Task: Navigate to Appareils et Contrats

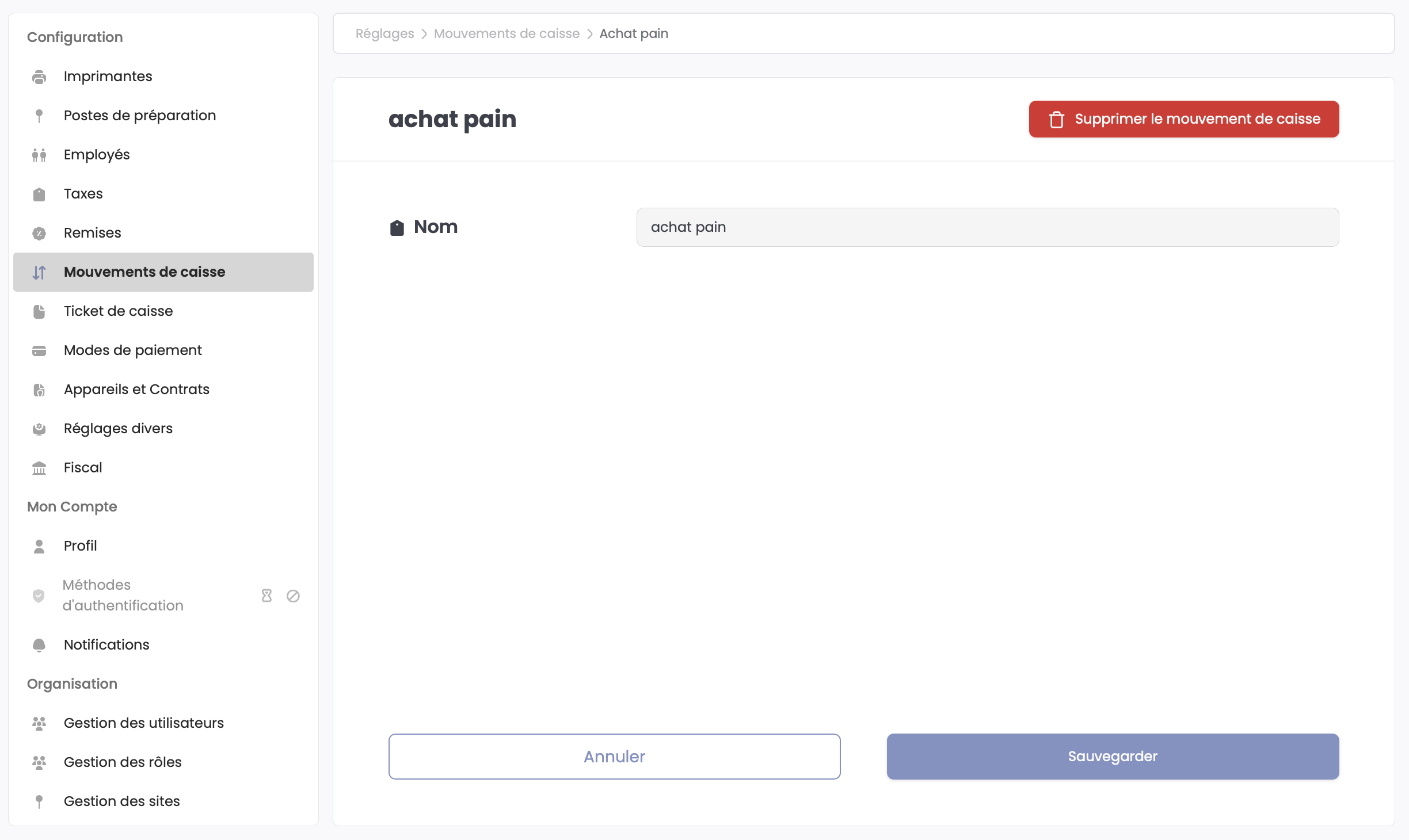Action: (x=136, y=390)
